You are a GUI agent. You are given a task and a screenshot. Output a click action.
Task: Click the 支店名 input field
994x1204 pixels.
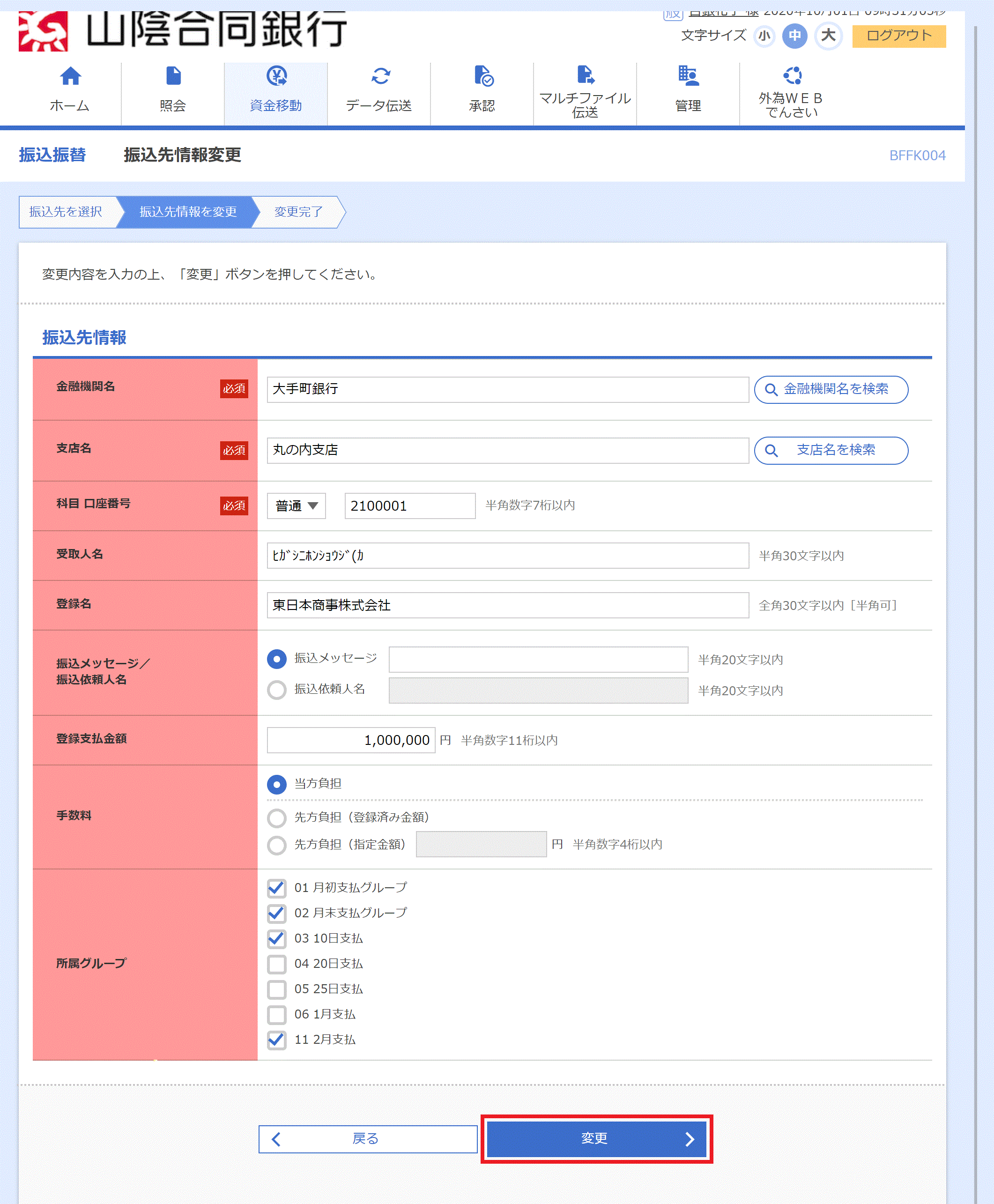click(x=507, y=451)
